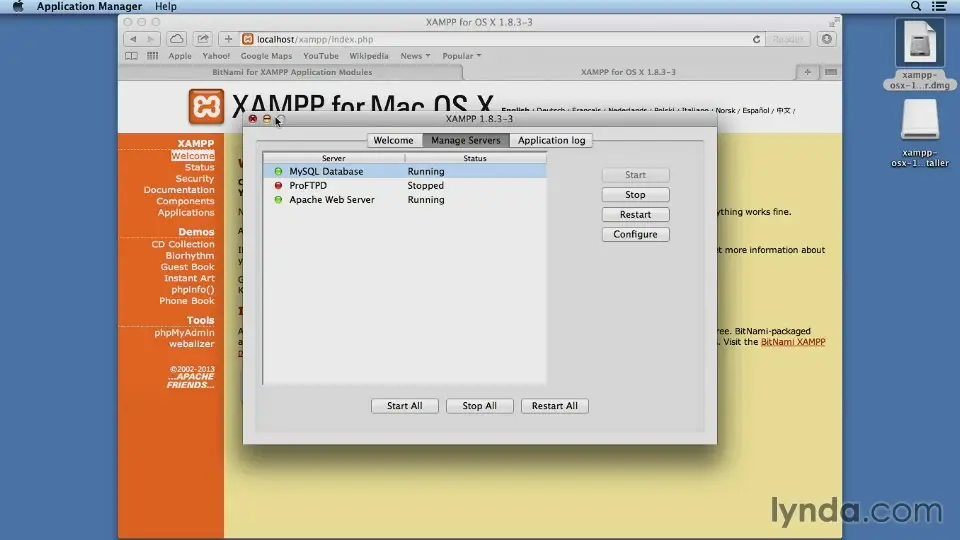The image size is (960, 540).
Task: Click the Stop button
Action: 636,195
